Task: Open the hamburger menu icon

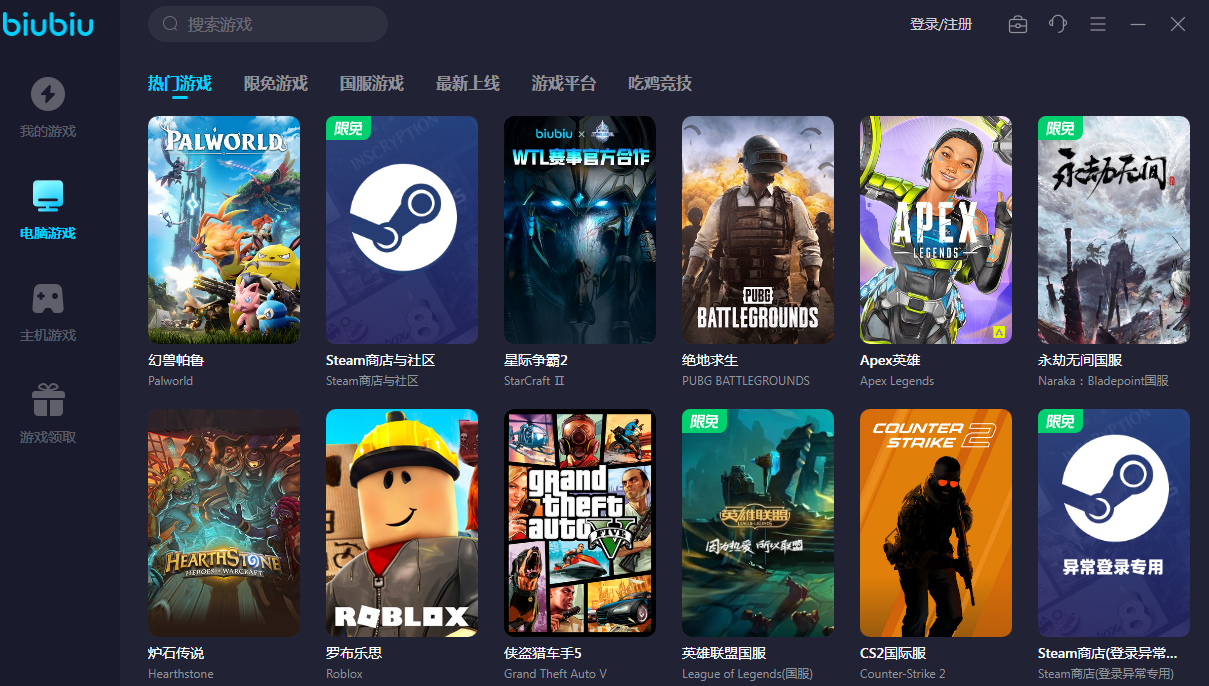Action: click(1098, 24)
